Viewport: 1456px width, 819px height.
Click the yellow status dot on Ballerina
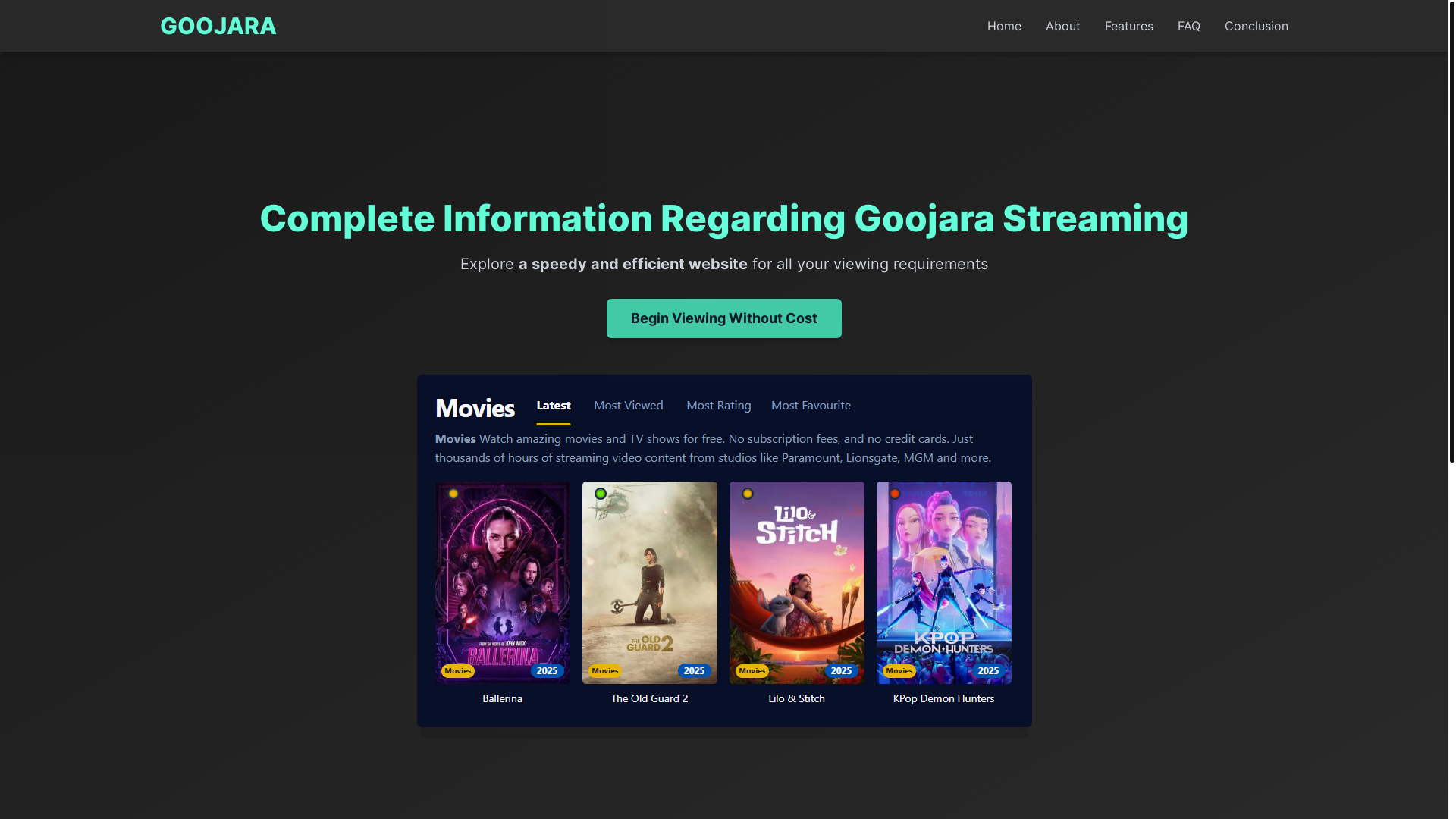pos(453,494)
